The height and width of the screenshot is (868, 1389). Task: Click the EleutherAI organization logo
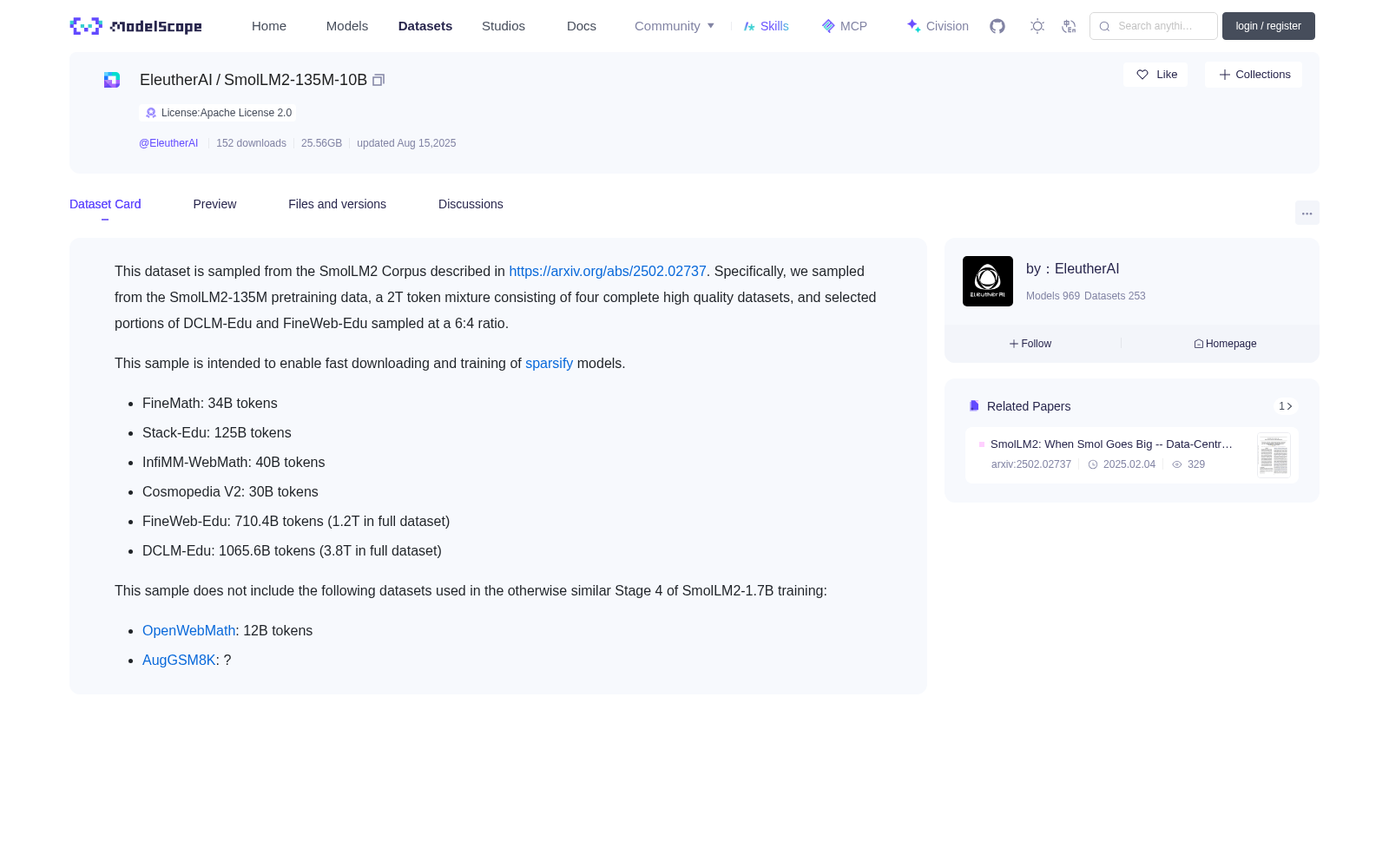988,281
